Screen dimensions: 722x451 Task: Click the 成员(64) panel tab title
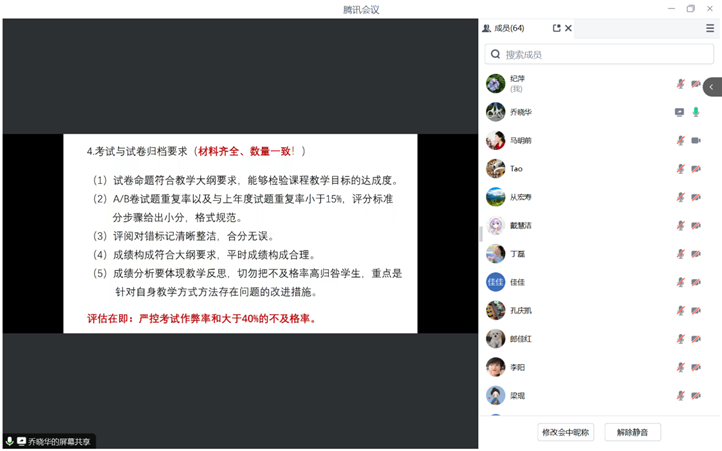[x=509, y=29]
